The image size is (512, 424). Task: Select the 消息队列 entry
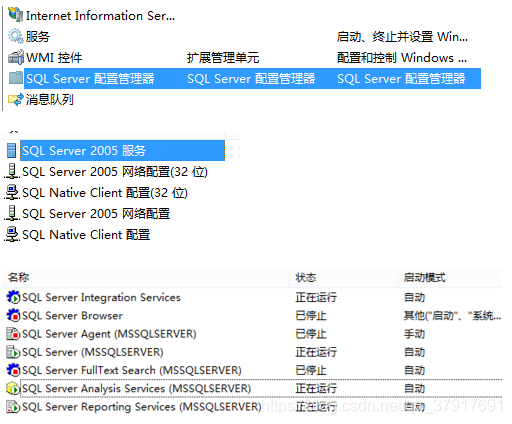pyautogui.click(x=50, y=99)
